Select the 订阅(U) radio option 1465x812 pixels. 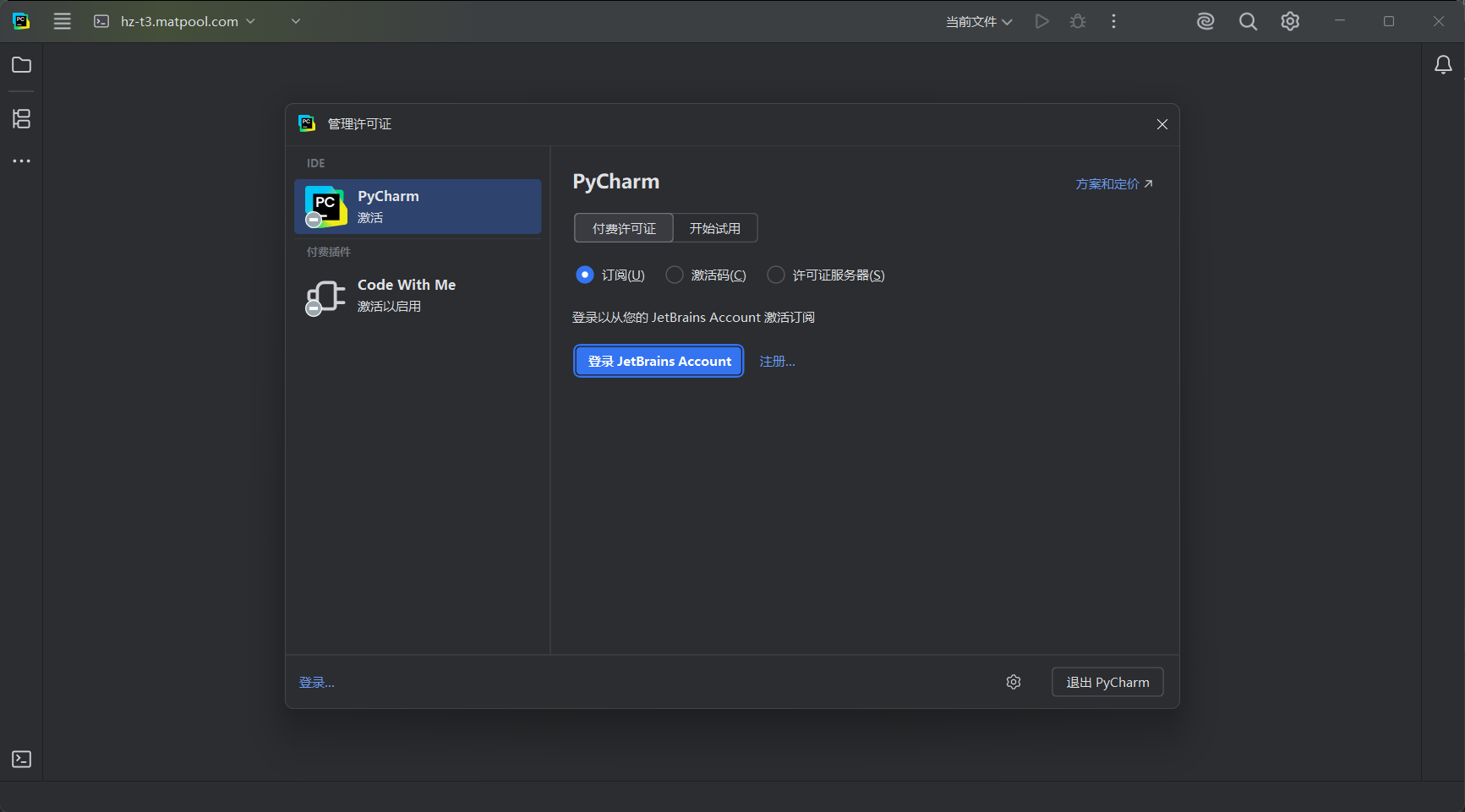[610, 275]
